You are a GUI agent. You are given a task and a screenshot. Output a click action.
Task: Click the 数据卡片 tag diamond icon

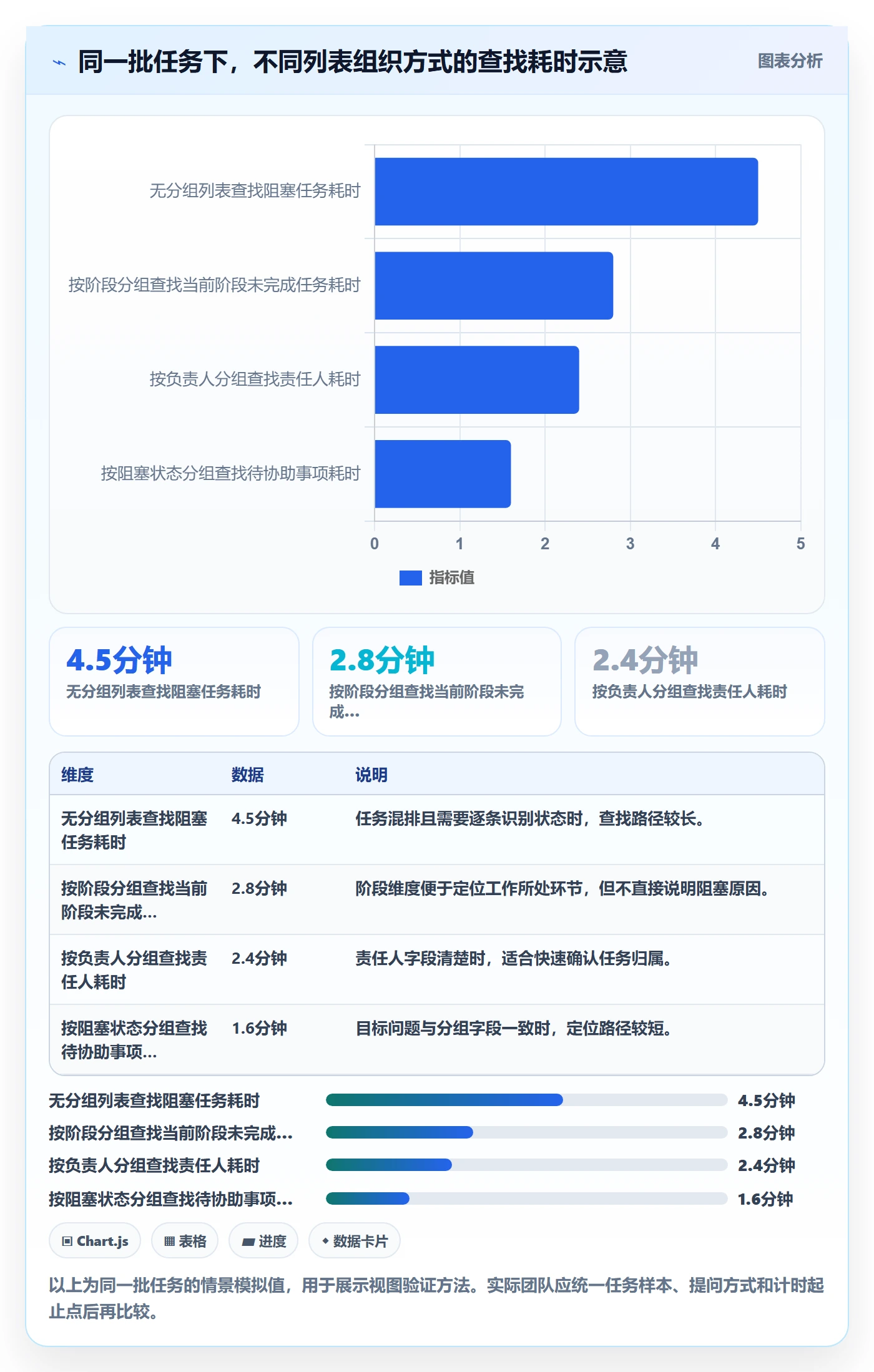pos(325,1241)
